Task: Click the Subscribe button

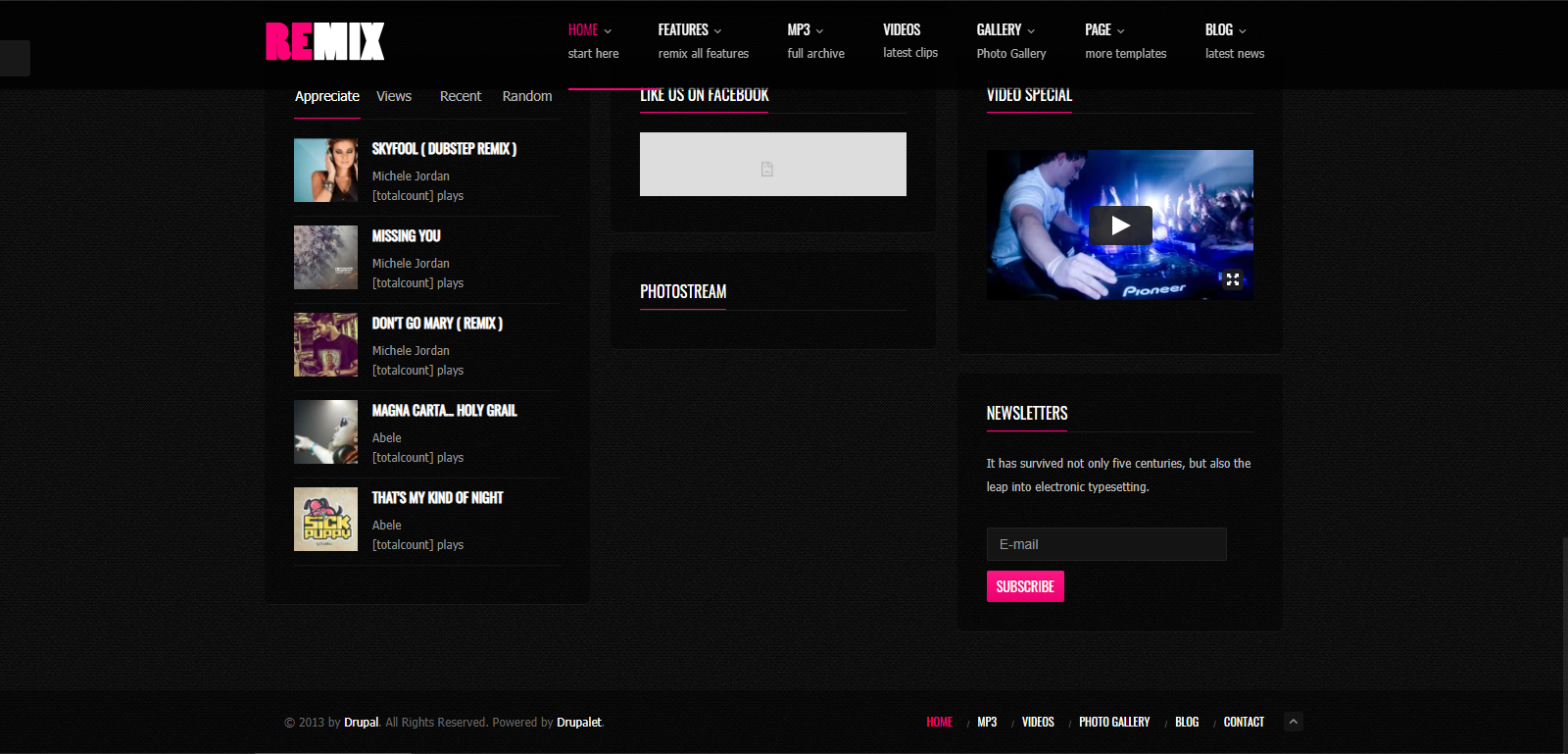Action: [x=1025, y=586]
